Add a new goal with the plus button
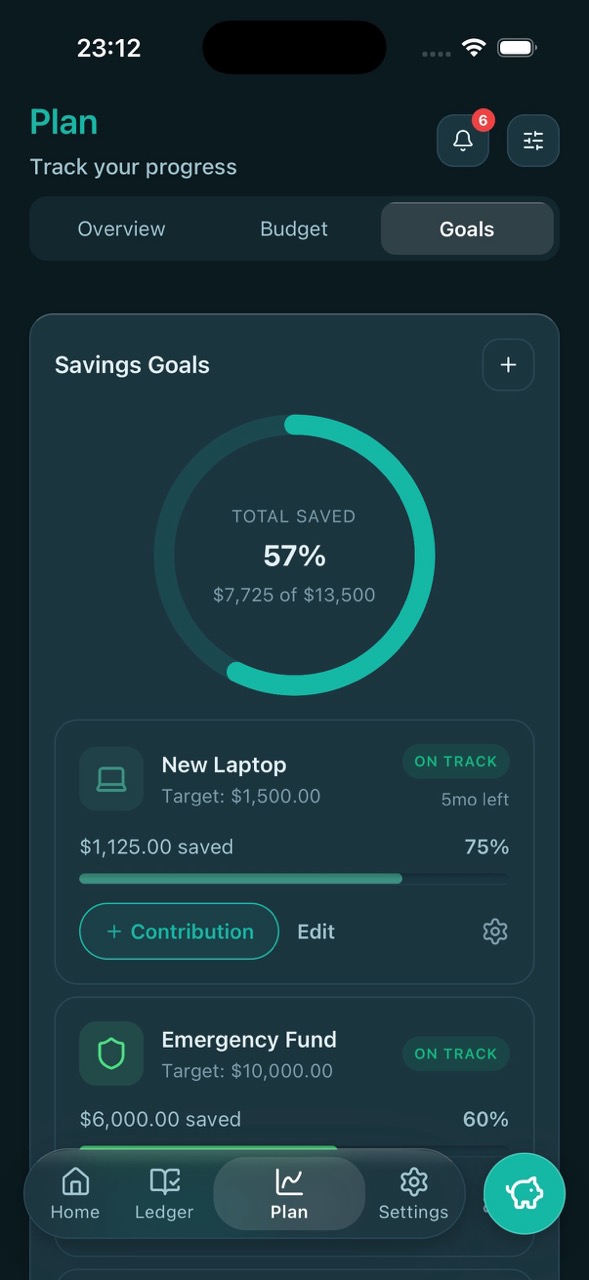This screenshot has height=1280, width=589. point(508,364)
